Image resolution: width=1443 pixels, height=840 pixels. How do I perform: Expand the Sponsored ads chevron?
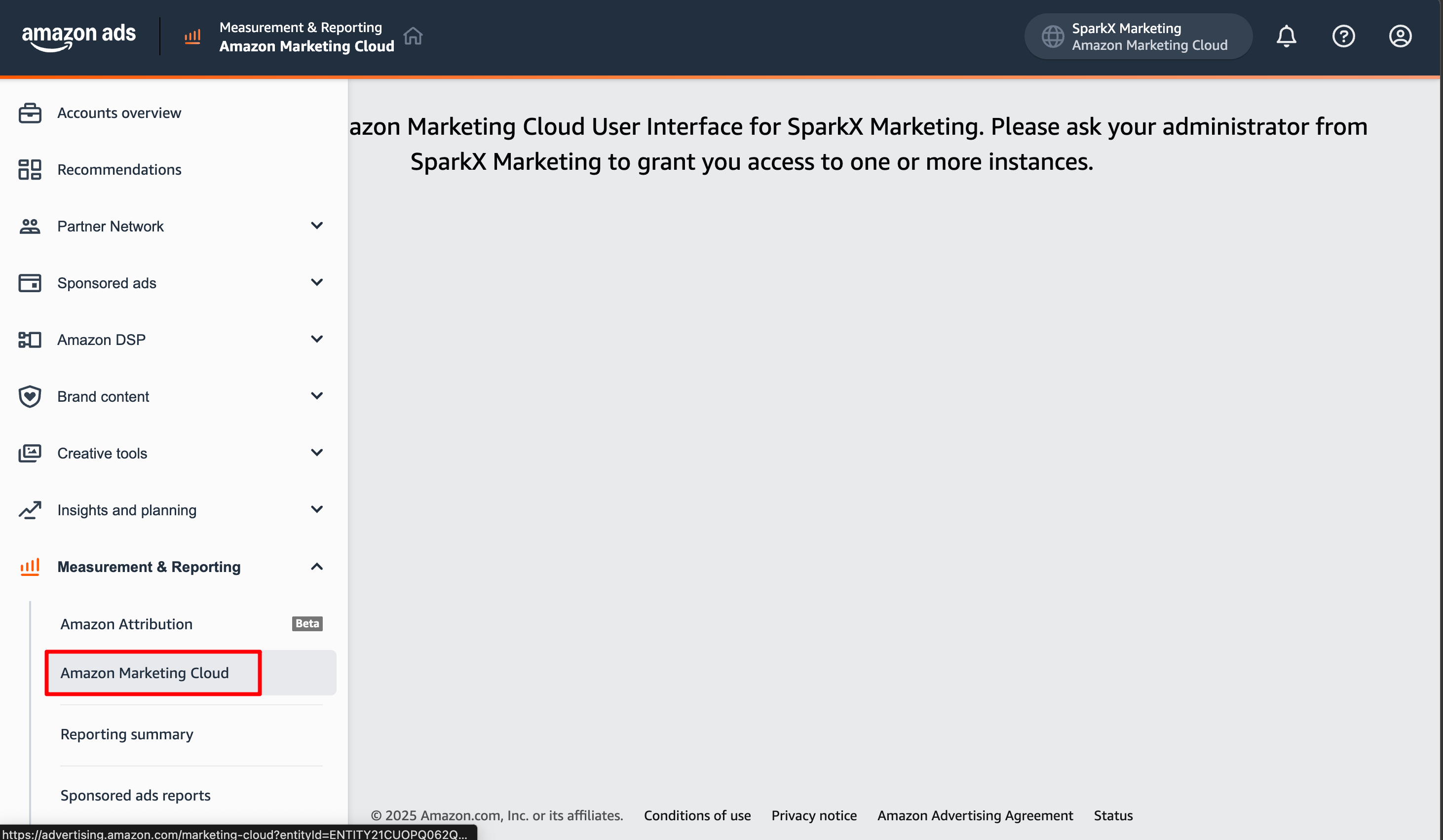pos(317,282)
